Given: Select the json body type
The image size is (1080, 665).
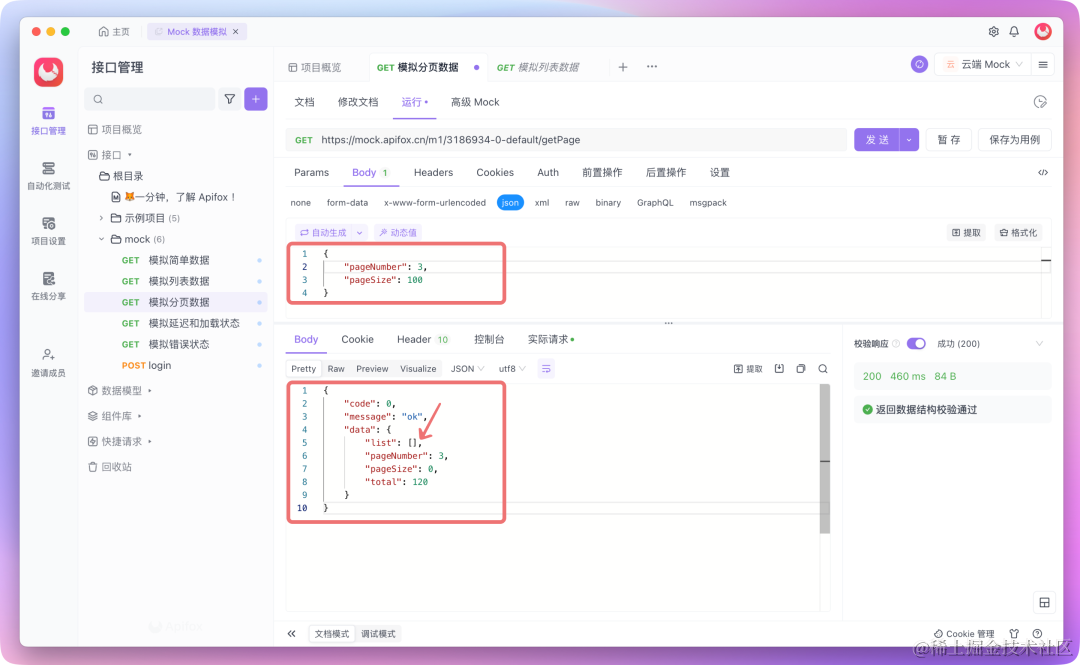Looking at the screenshot, I should [510, 203].
